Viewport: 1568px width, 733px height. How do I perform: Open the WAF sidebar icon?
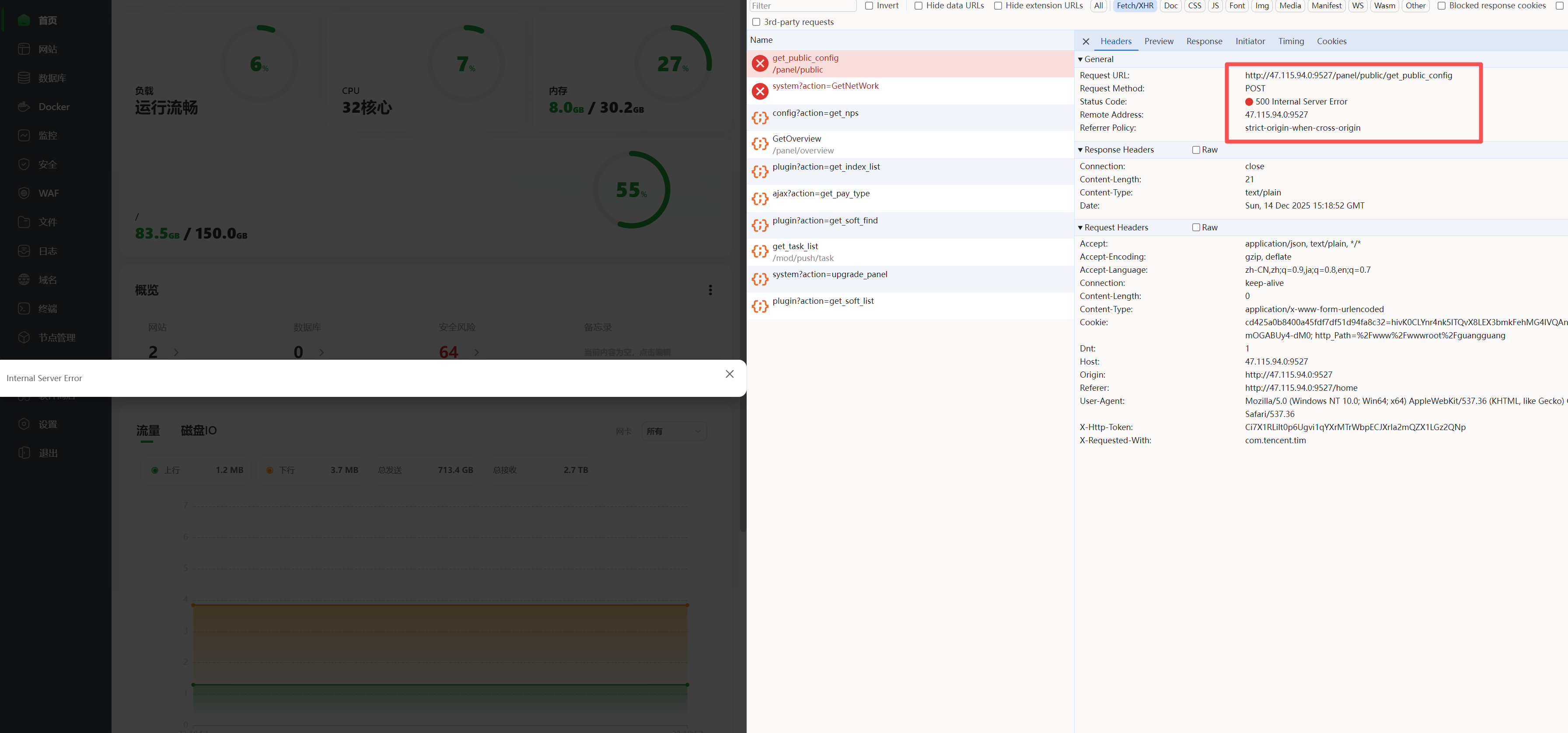point(24,193)
